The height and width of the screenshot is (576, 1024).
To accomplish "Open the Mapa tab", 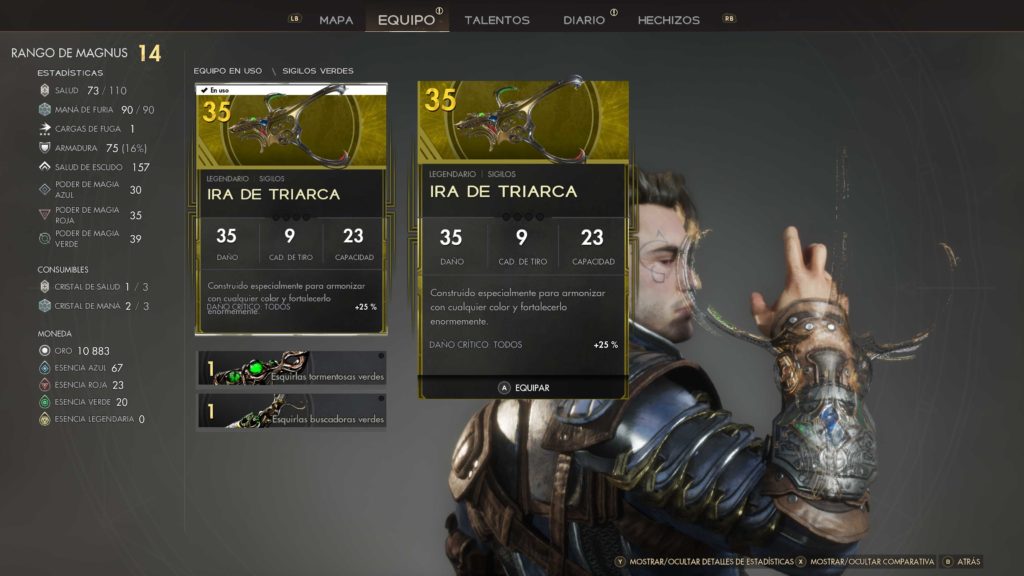I will 336,20.
